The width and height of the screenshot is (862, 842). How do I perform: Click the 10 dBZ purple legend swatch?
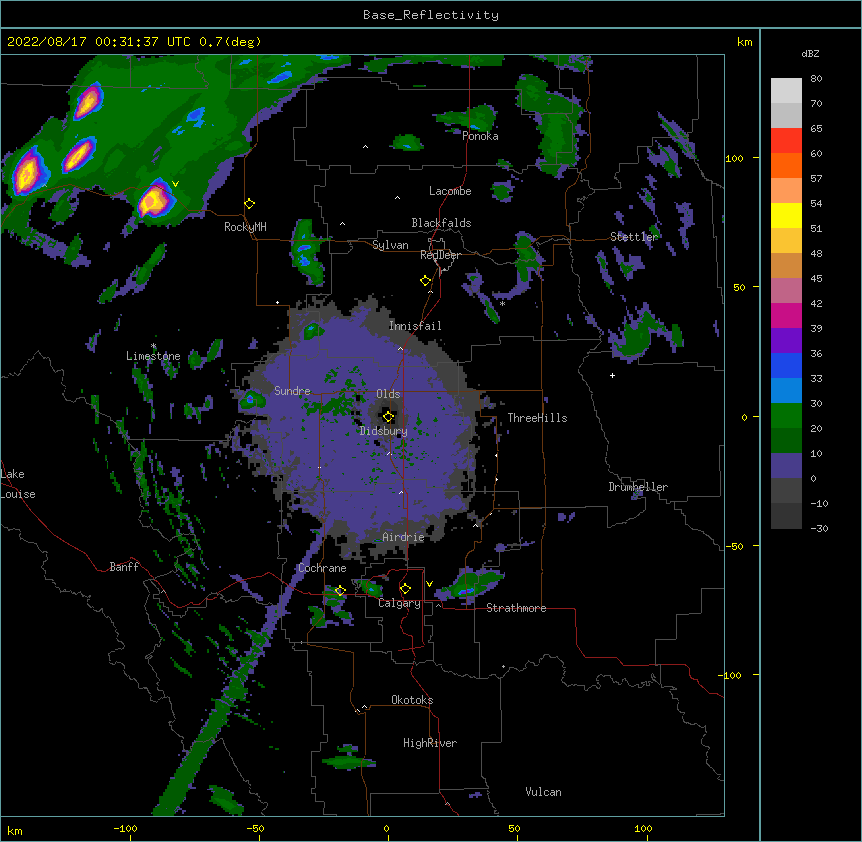pyautogui.click(x=786, y=466)
